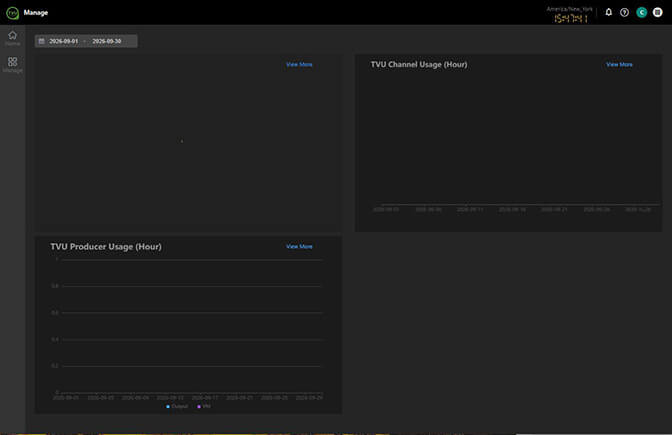
Task: Click View More for TVU Channel Usage
Action: tap(619, 64)
